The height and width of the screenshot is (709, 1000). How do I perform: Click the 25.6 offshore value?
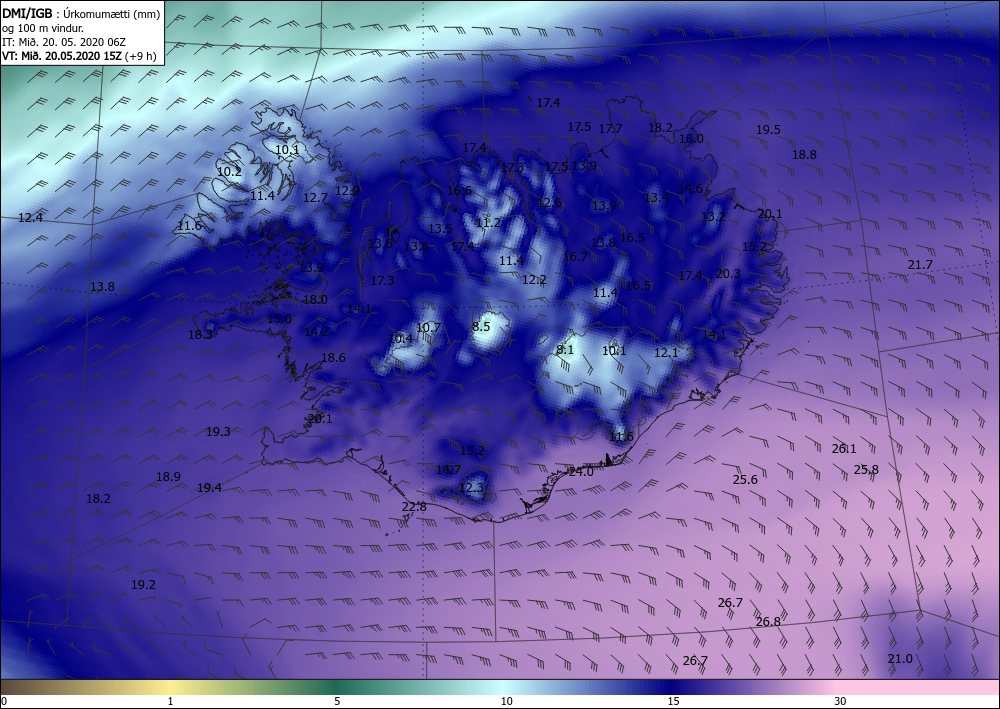coord(745,479)
